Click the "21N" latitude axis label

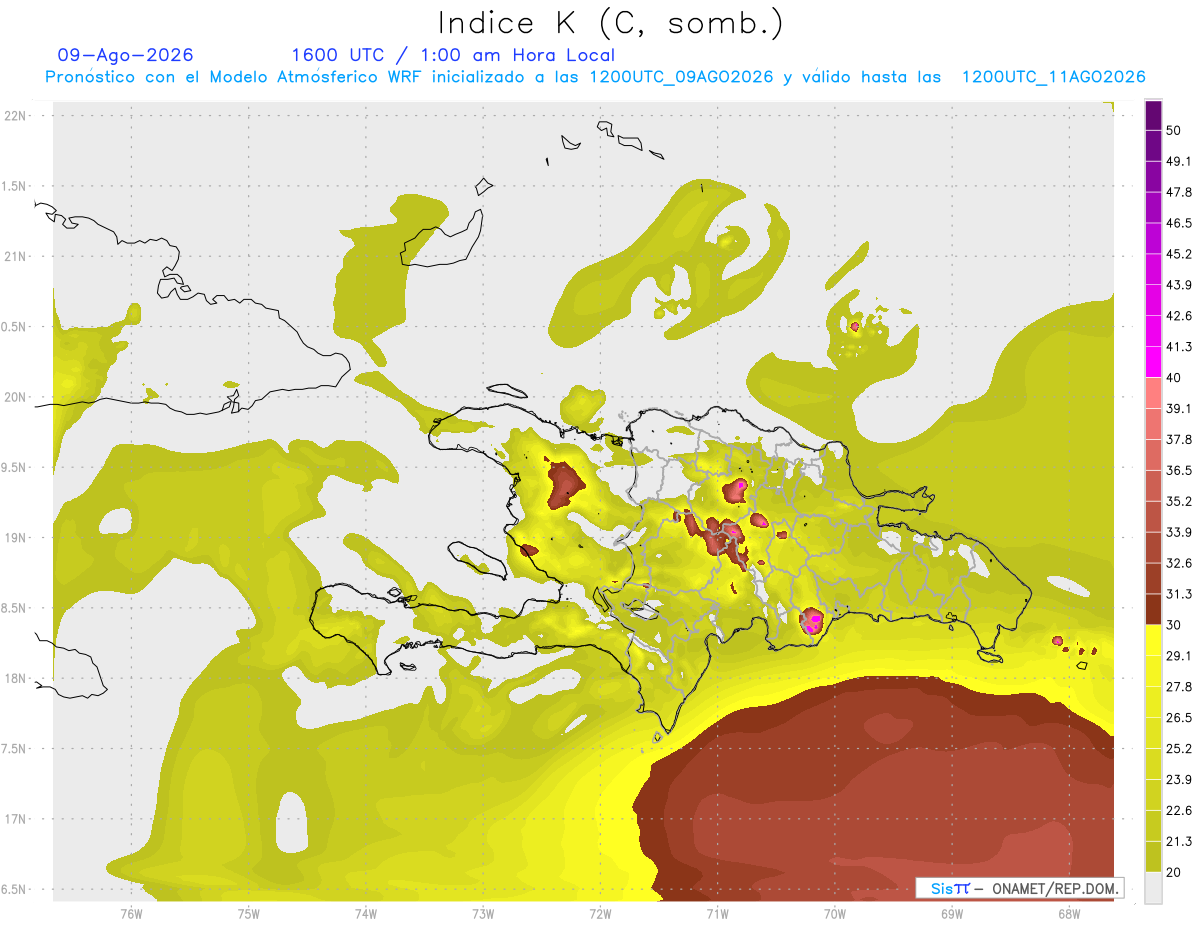(16, 256)
